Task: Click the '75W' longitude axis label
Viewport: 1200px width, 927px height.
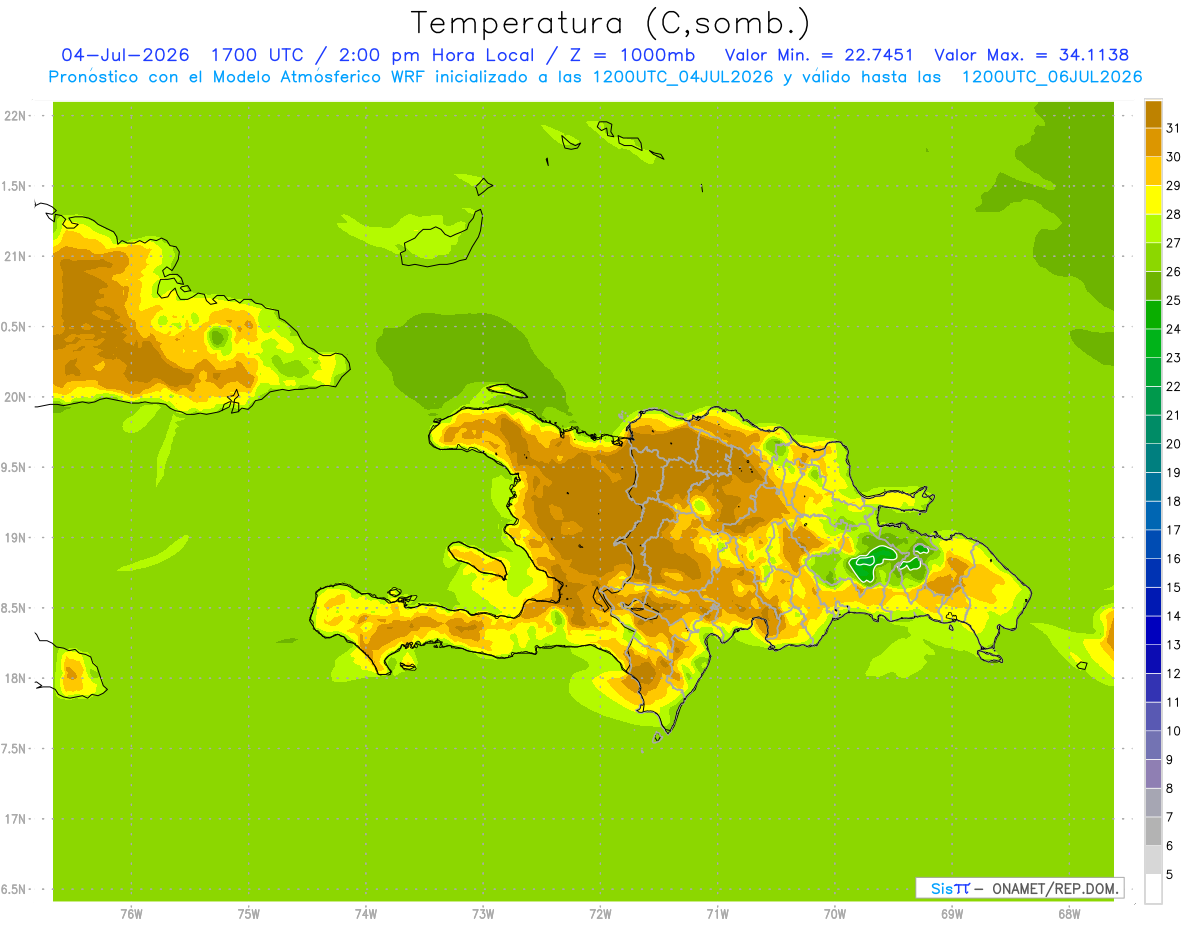Action: (249, 914)
